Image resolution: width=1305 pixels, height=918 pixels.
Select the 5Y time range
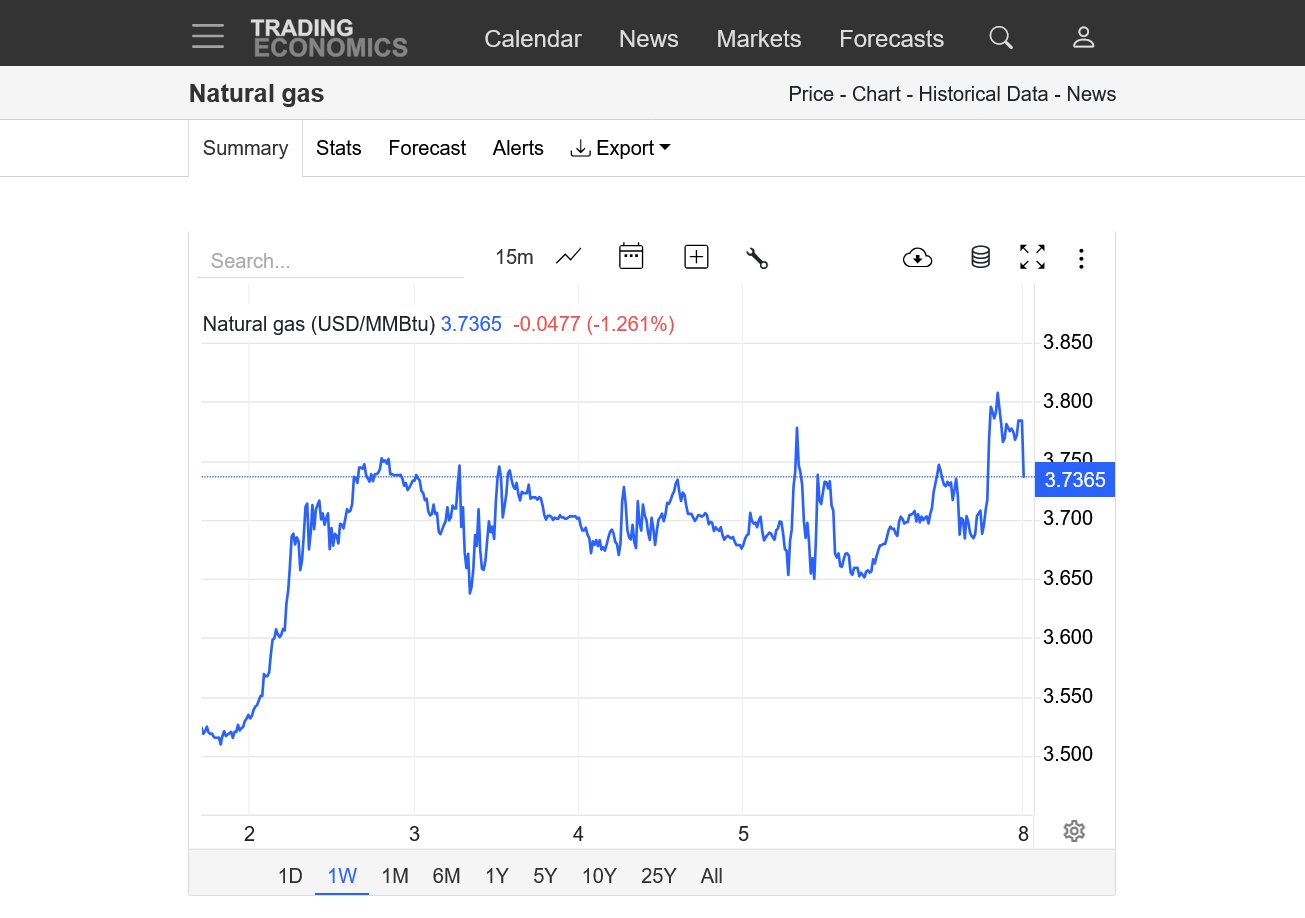tap(545, 876)
